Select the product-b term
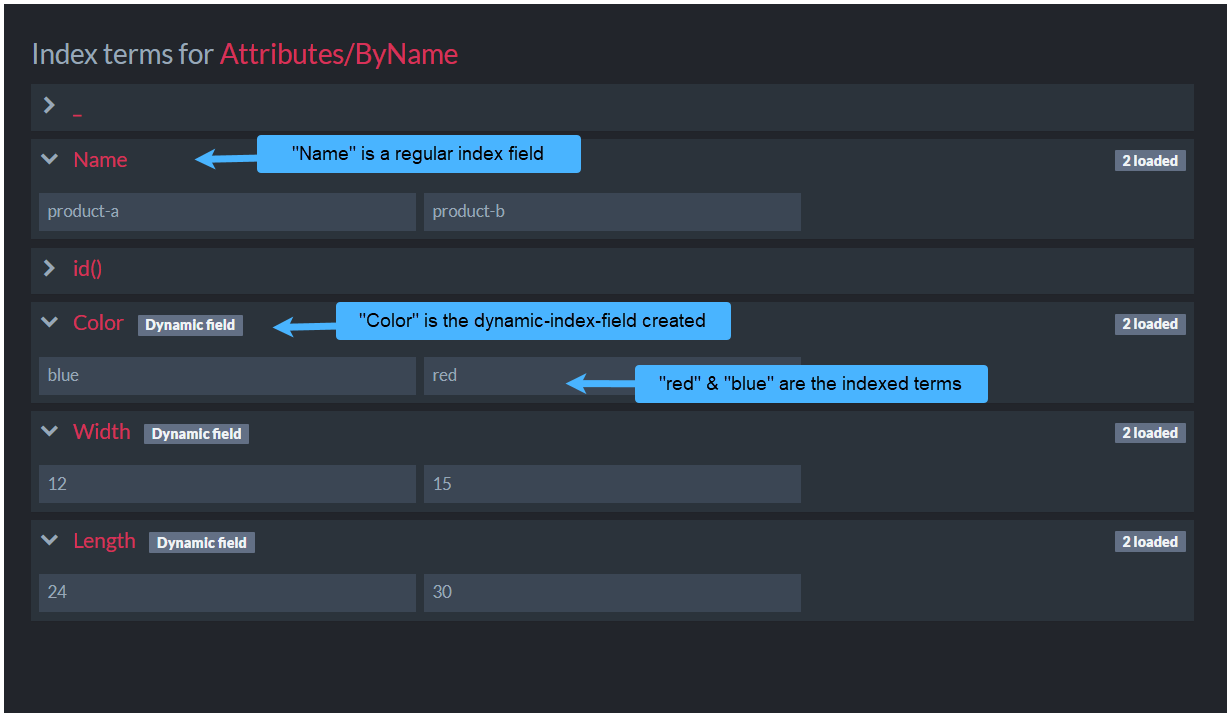Image resolution: width=1227 pixels, height=713 pixels. pos(612,212)
